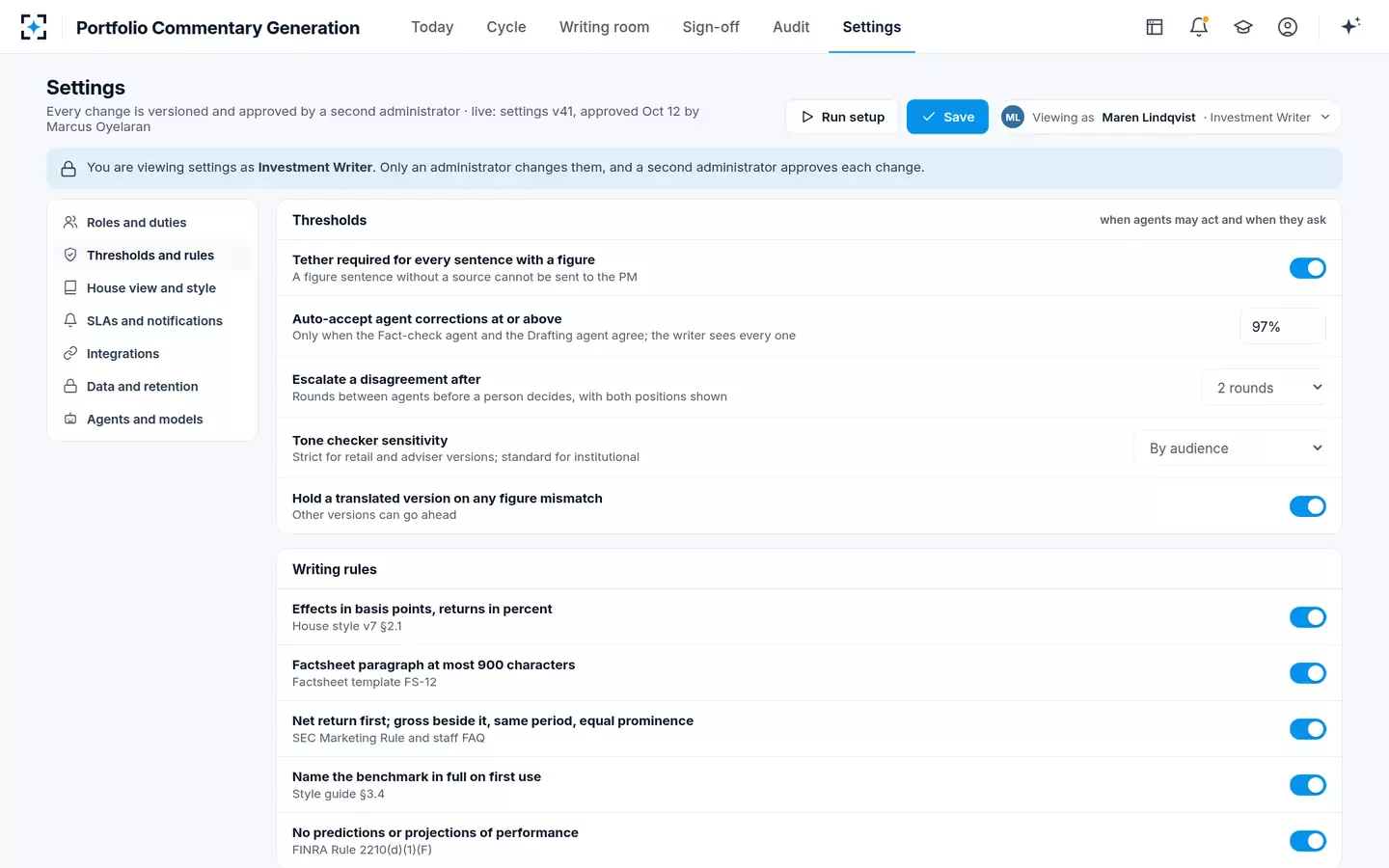The image size is (1389, 868).
Task: Click the 97% auto-accept threshold field
Action: [1283, 327]
